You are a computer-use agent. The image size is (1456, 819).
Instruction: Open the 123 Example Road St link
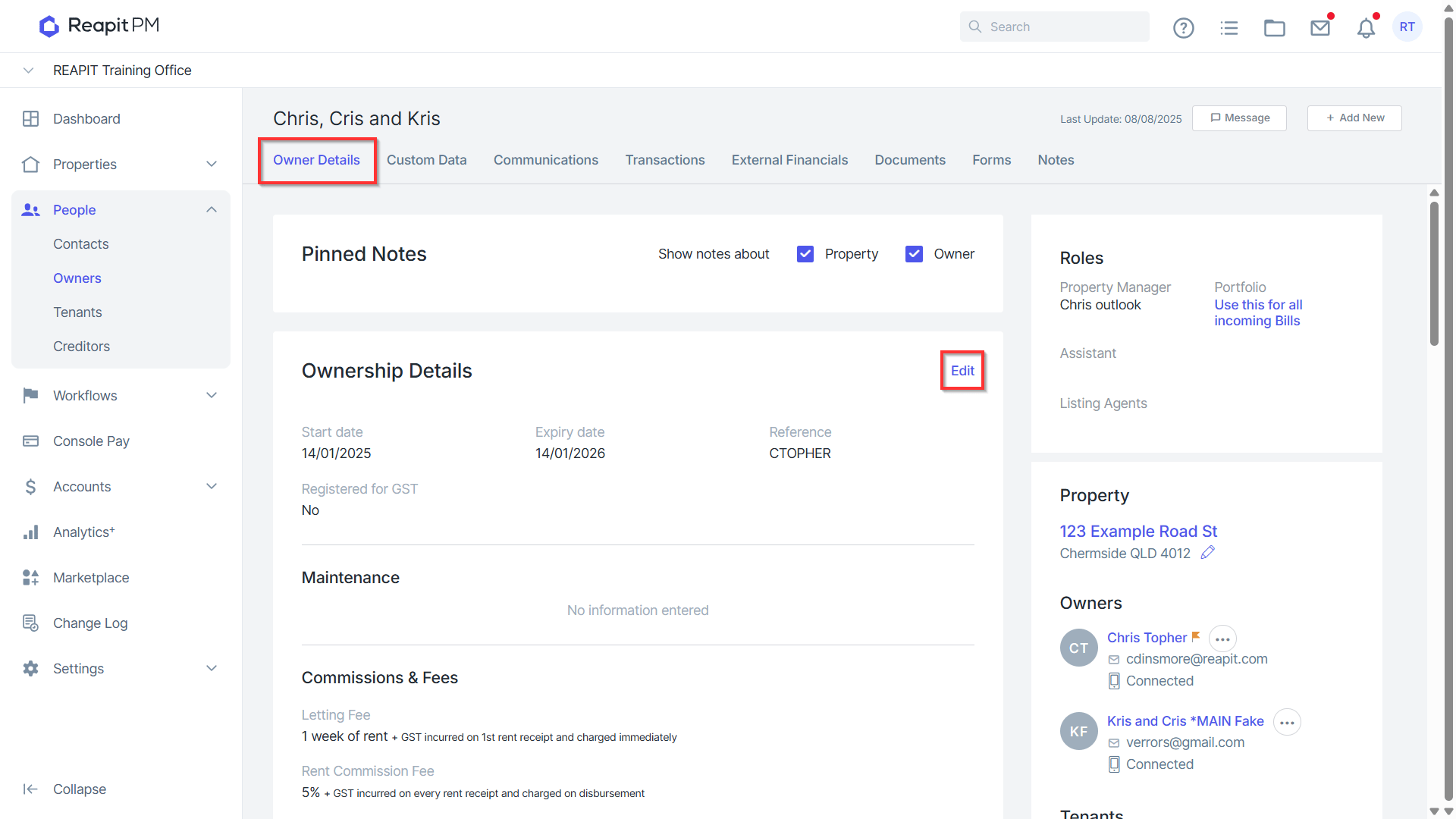pyautogui.click(x=1137, y=532)
